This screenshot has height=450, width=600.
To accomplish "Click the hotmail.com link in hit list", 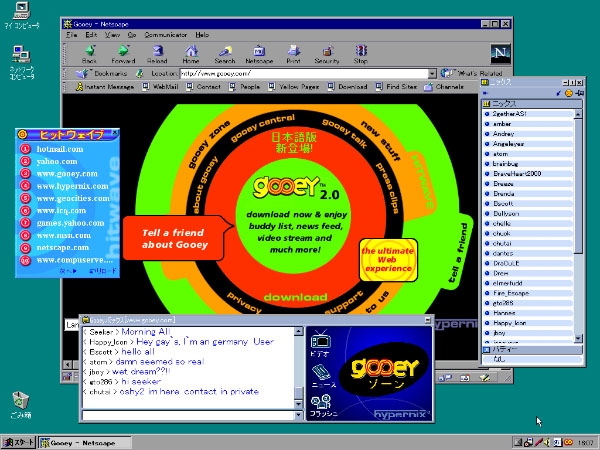I will [x=59, y=149].
